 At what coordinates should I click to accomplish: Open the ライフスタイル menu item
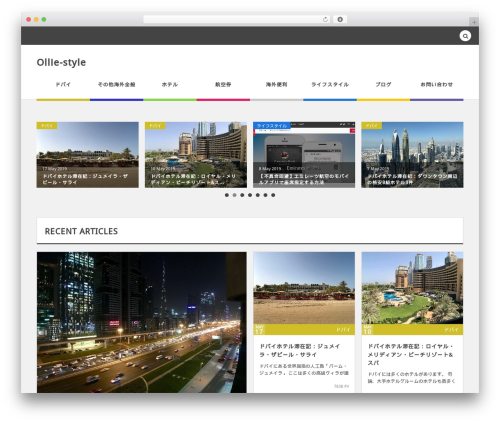tap(330, 85)
